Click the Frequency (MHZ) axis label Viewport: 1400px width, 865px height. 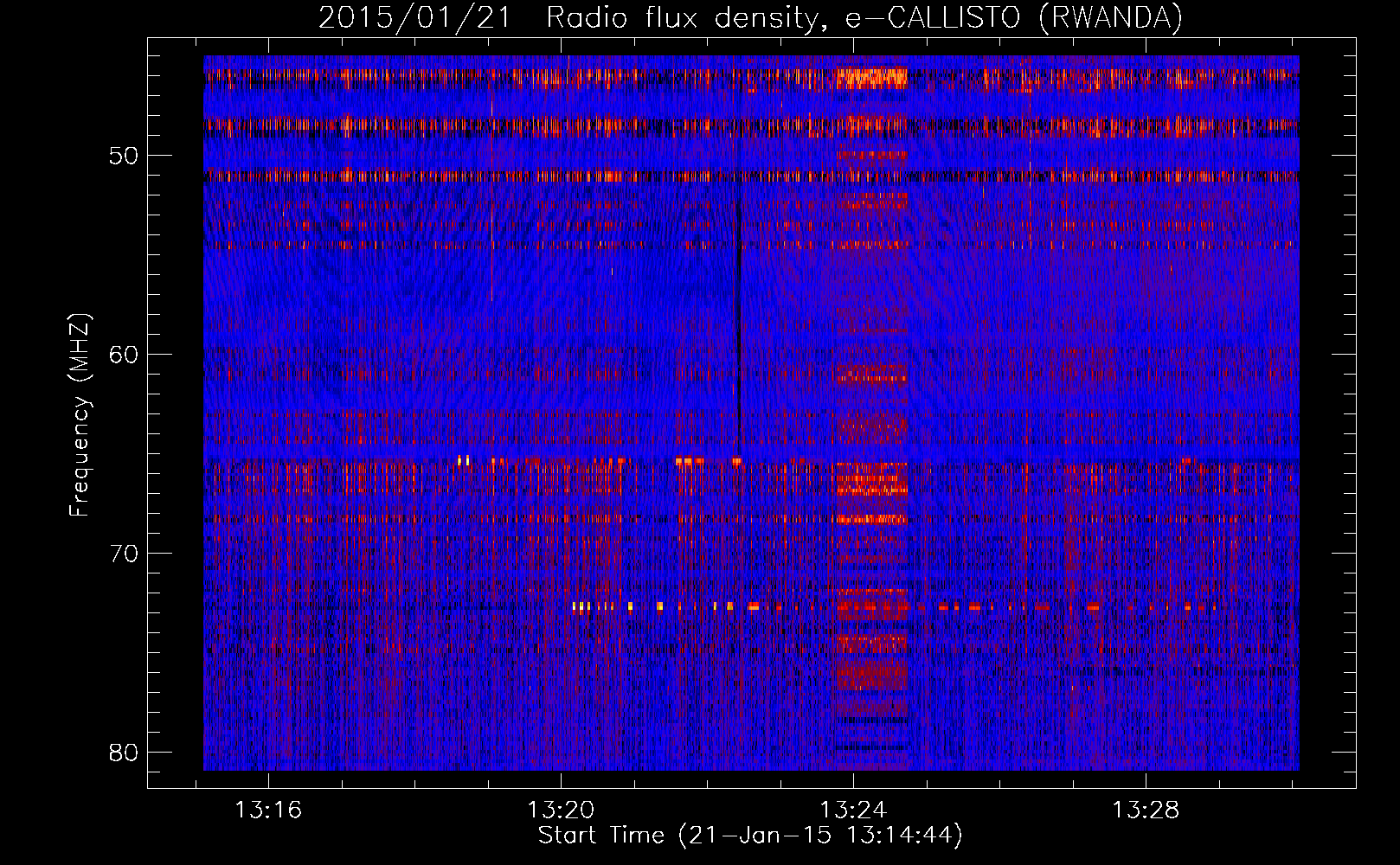click(80, 415)
